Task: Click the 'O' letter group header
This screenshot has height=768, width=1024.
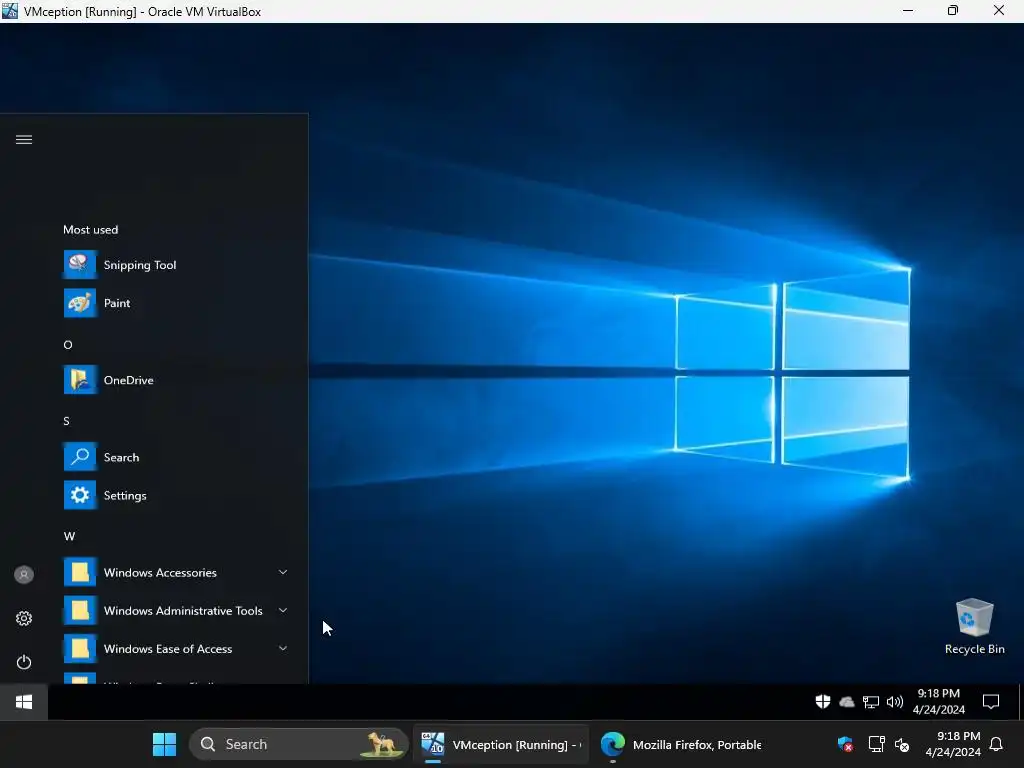Action: click(68, 345)
